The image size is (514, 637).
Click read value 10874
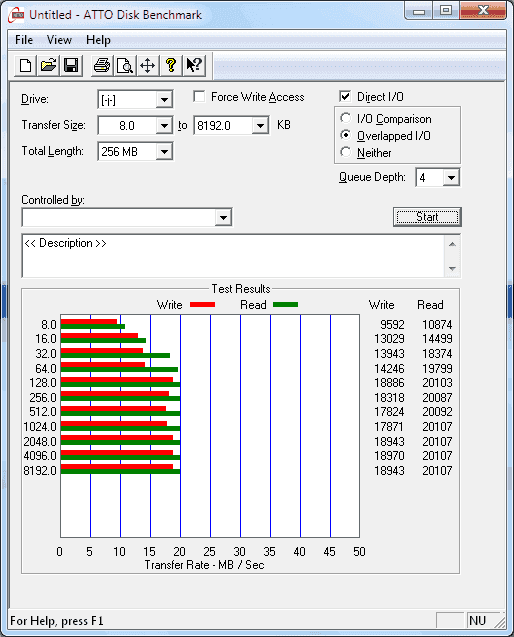point(437,325)
